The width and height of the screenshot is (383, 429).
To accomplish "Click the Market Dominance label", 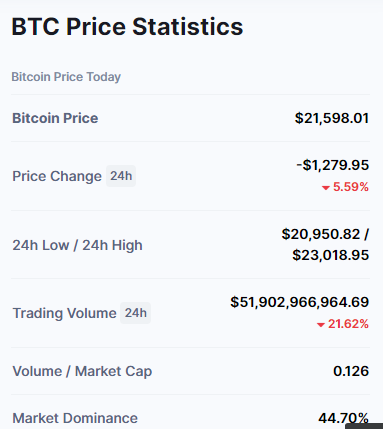I will coord(75,418).
